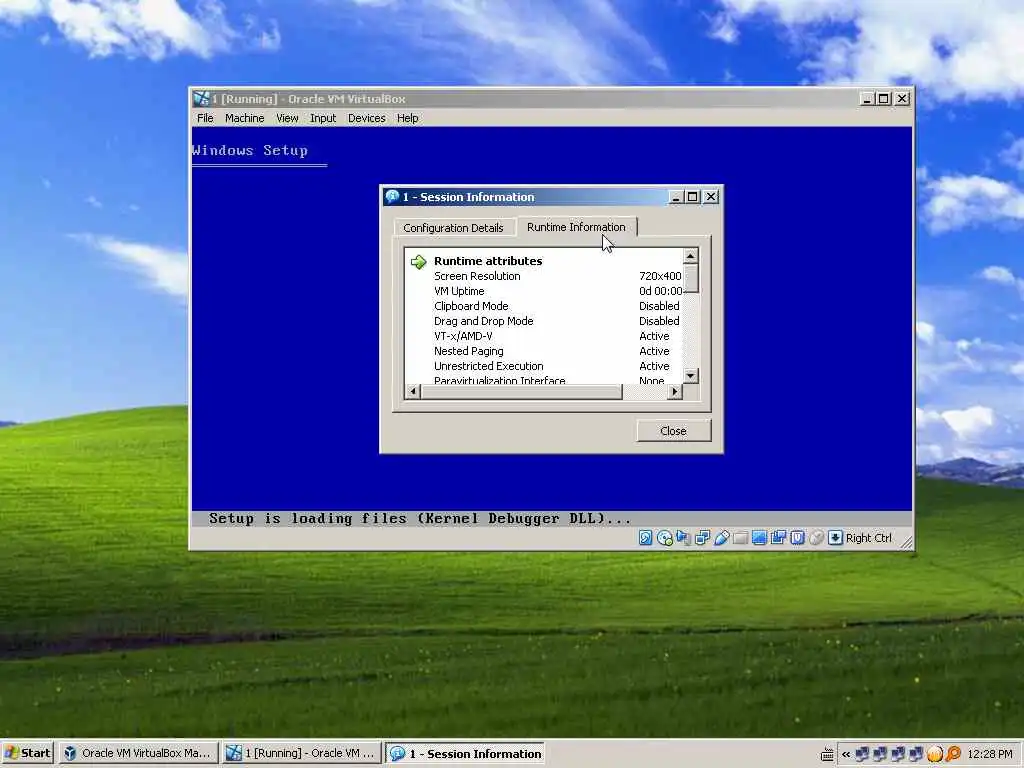This screenshot has width=1024, height=768.
Task: Minimize the VirtualBox VM window
Action: (867, 99)
